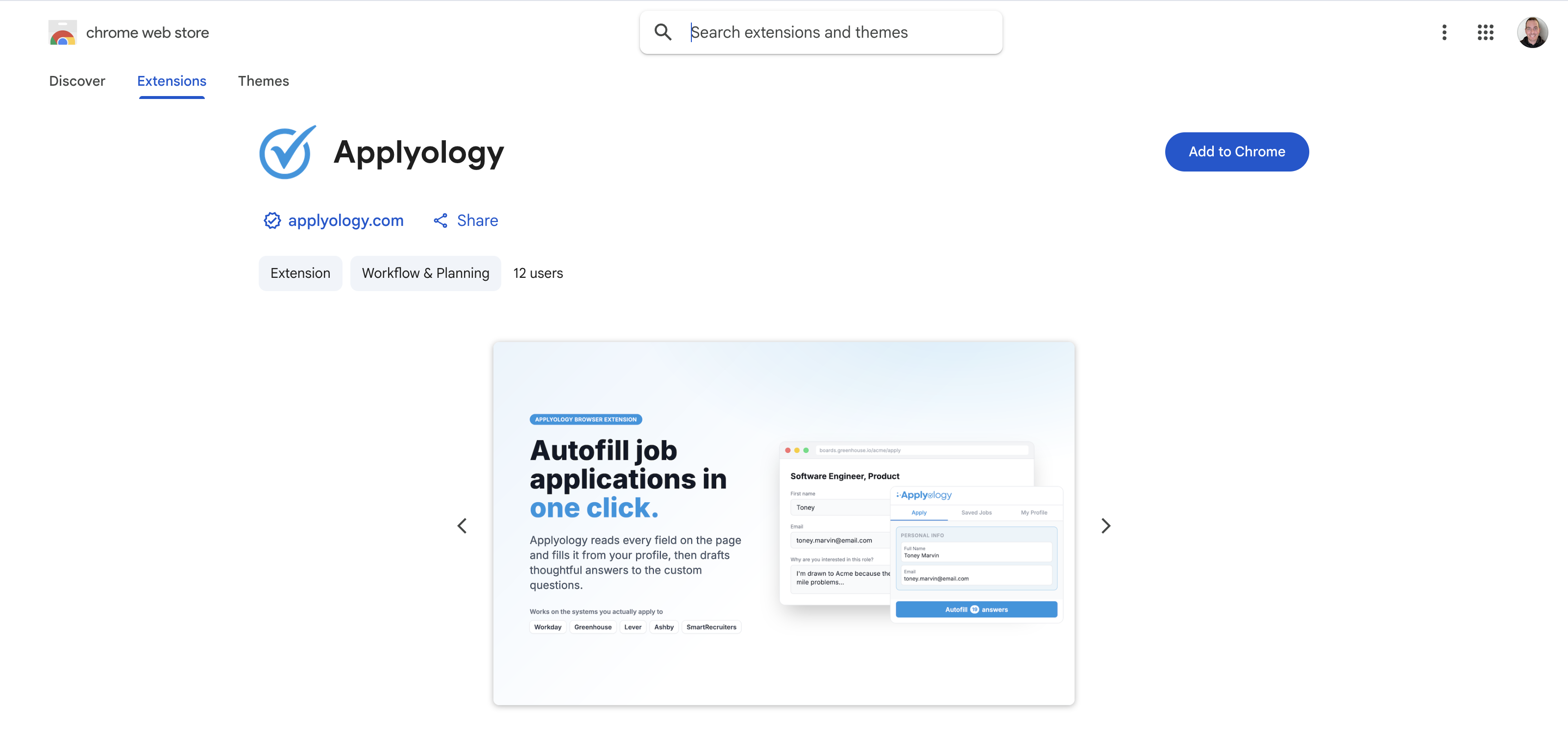This screenshot has height=737, width=1568.
Task: Click the 'chrome web store' title text
Action: (147, 32)
